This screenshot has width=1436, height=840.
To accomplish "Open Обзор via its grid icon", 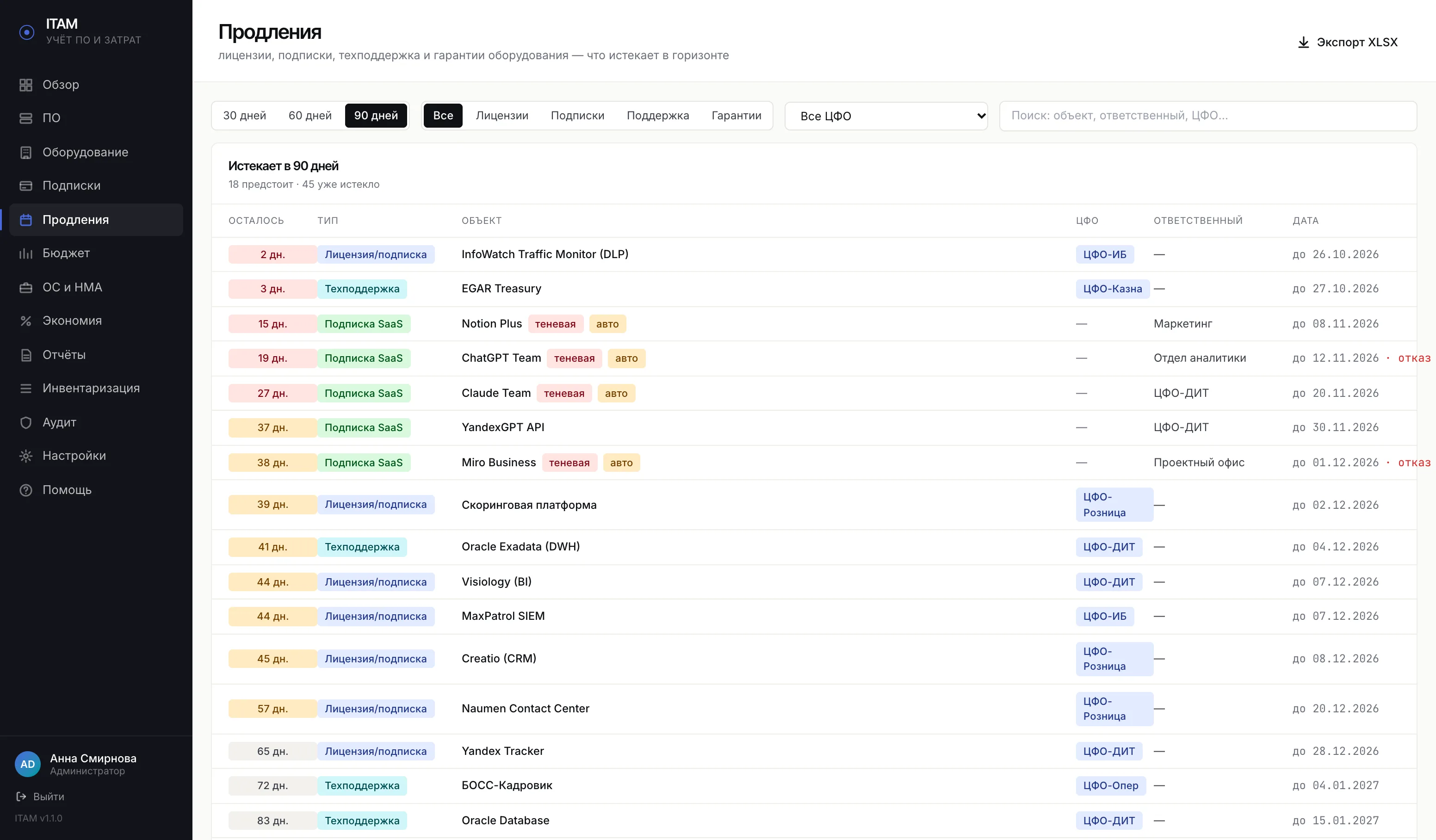I will [25, 85].
